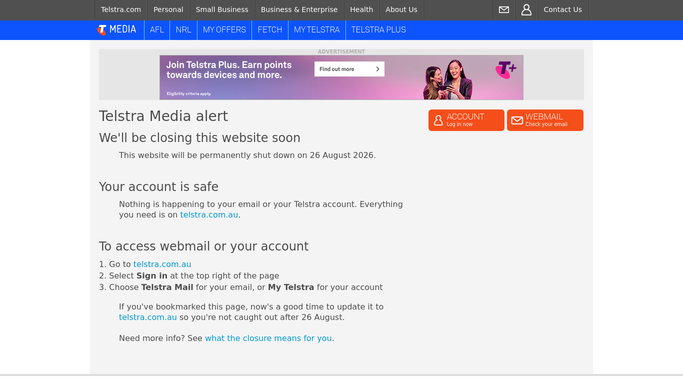Follow telstra.com.au link in bookmark note

[148, 317]
